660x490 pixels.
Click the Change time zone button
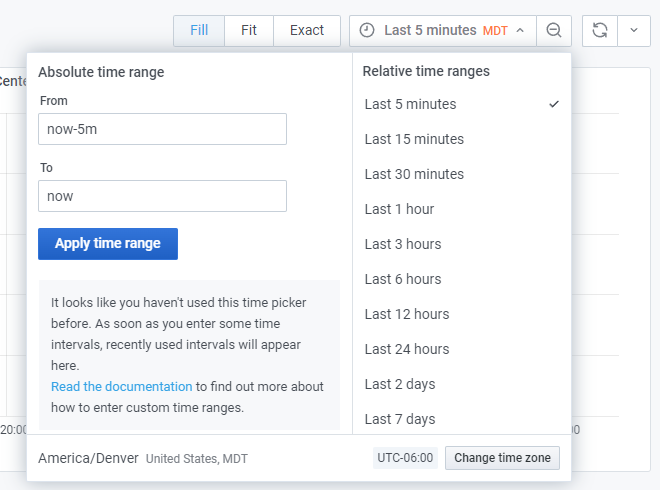point(502,458)
